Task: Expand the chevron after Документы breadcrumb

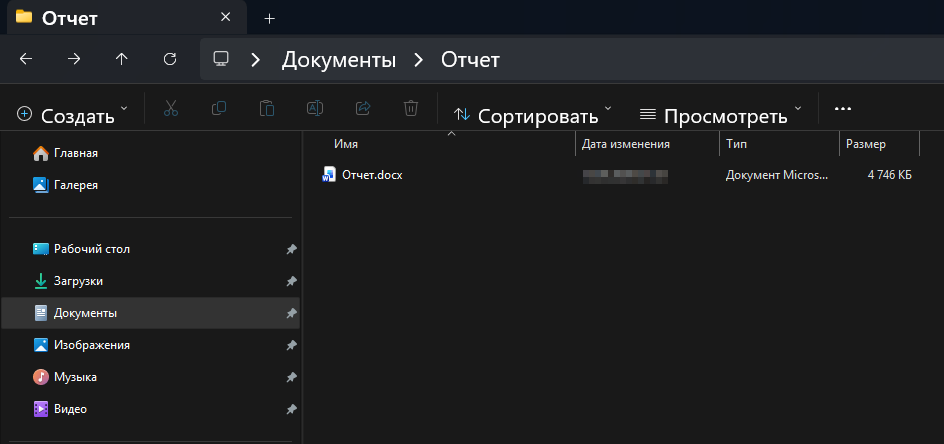Action: tap(418, 60)
